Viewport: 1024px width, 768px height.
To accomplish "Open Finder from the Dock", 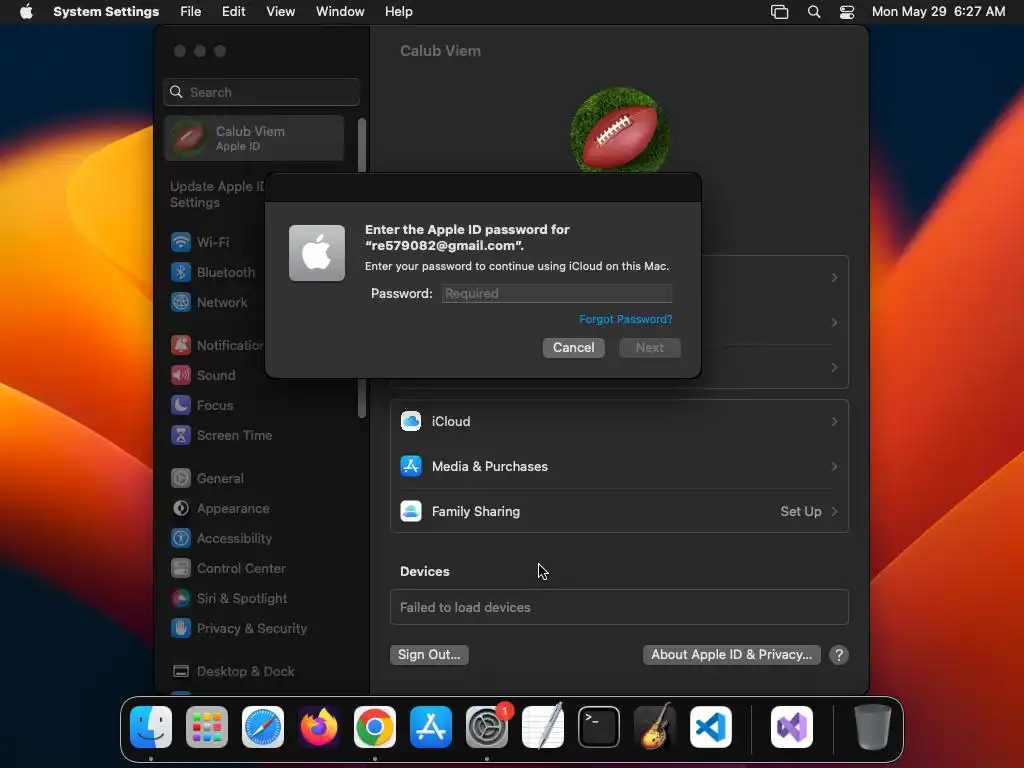I will coord(151,727).
